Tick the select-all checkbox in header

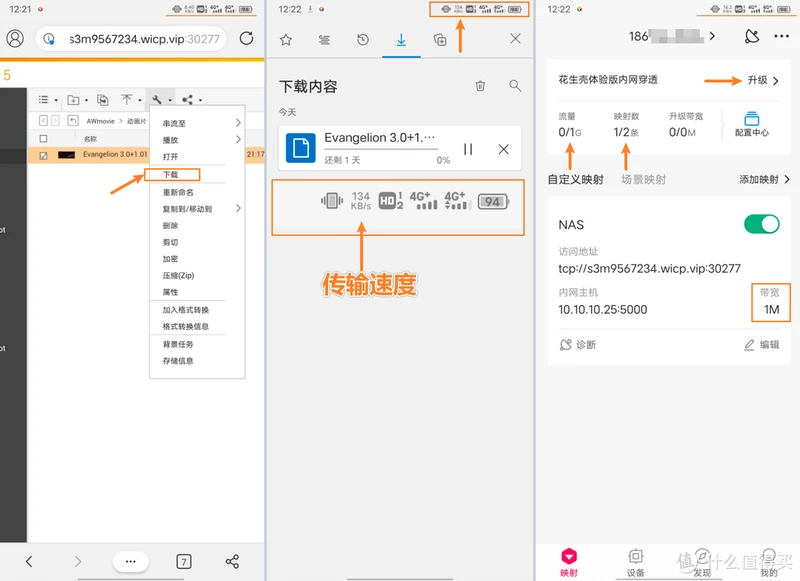43,139
